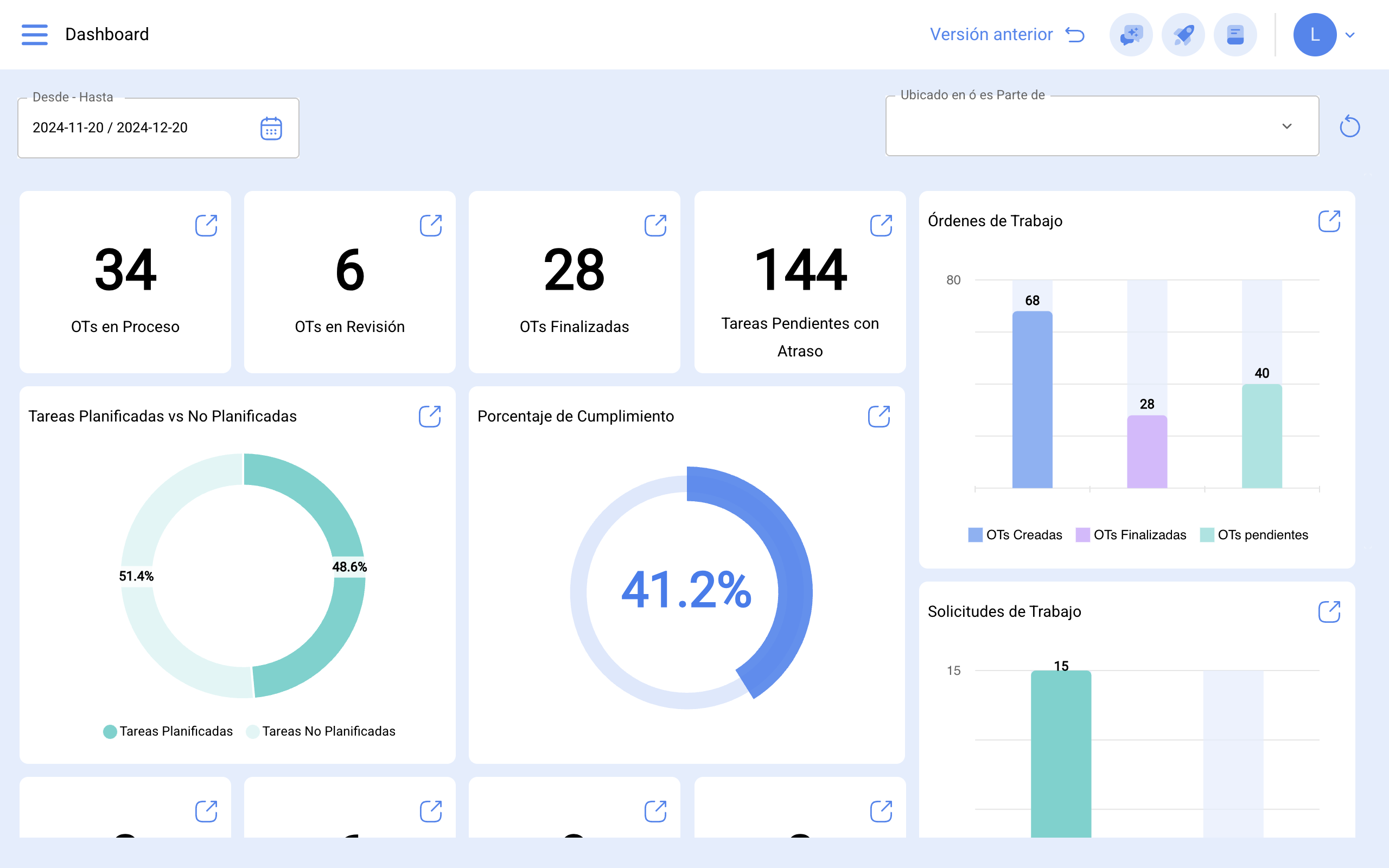This screenshot has height=868, width=1389.
Task: Click OTs pendientes legend color swatch
Action: pyautogui.click(x=1207, y=535)
